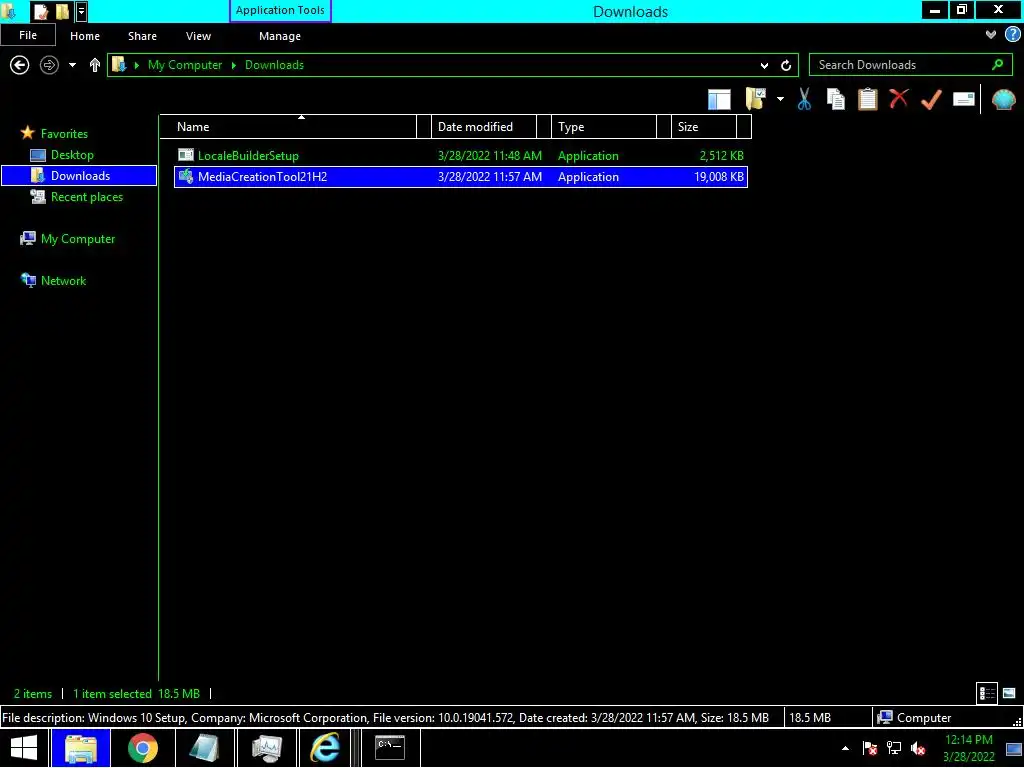
Task: Open the recent locations dropdown arrow
Action: click(x=72, y=65)
